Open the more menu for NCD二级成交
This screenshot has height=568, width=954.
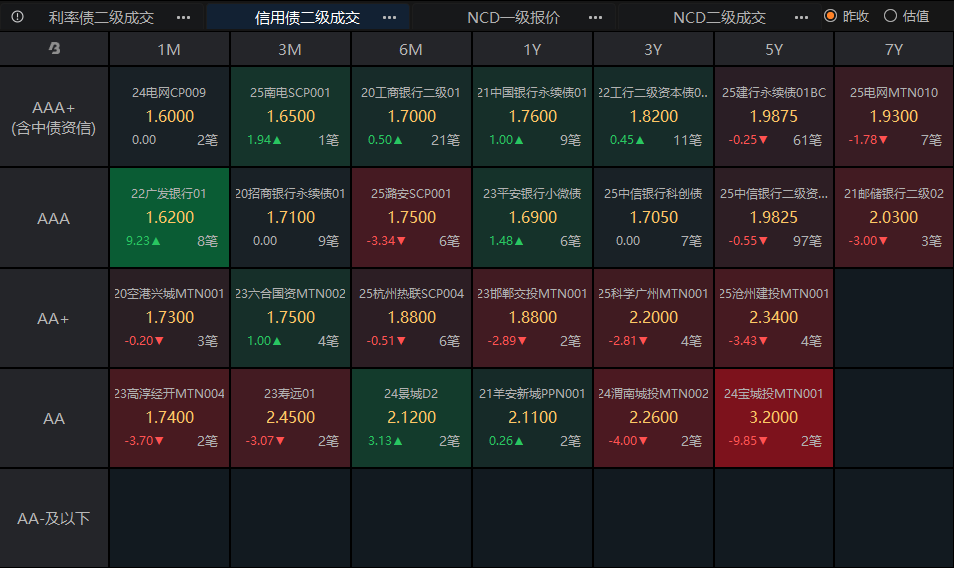tap(801, 18)
